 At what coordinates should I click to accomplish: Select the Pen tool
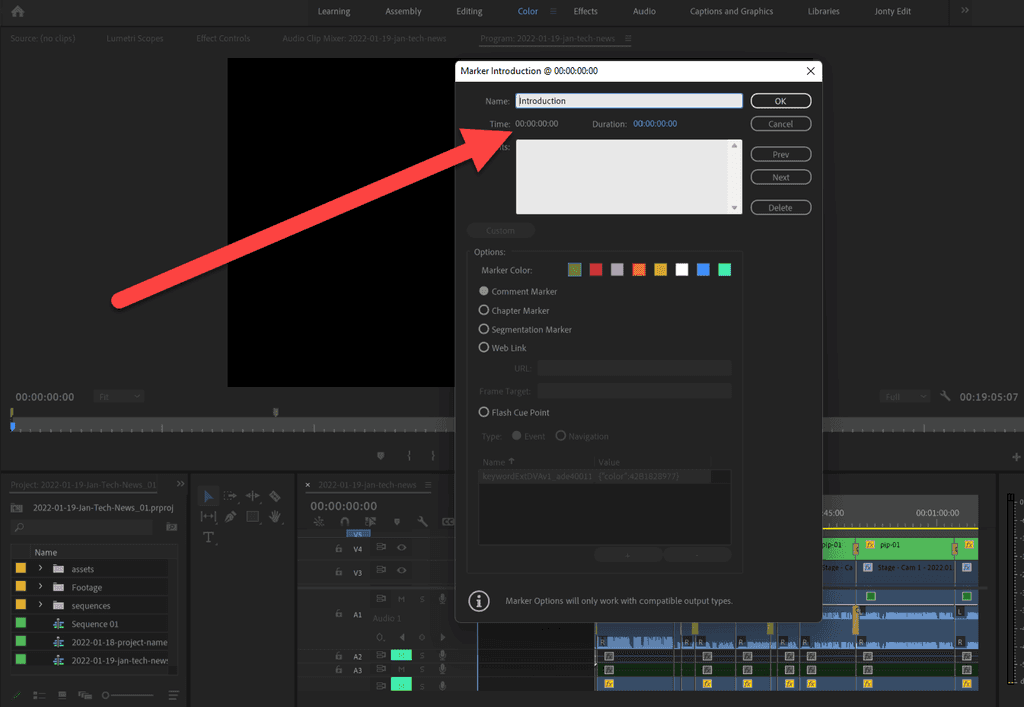(x=230, y=517)
